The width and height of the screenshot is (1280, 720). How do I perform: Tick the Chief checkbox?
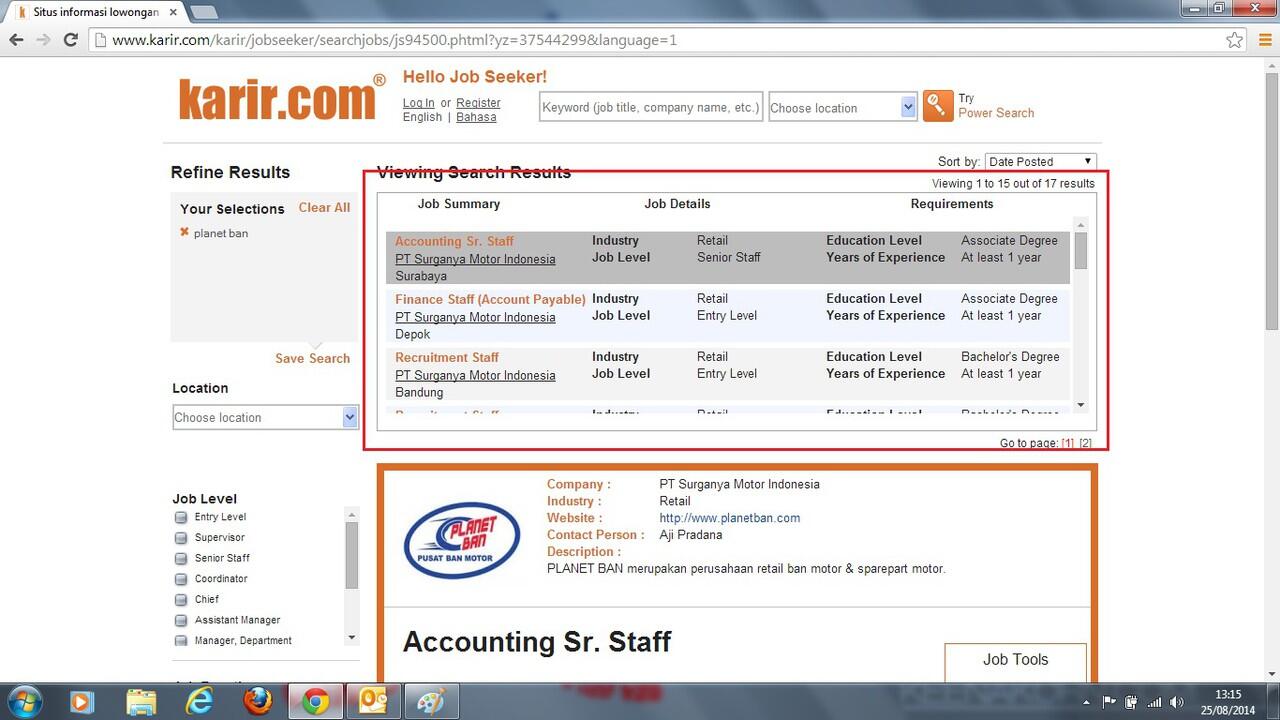pyautogui.click(x=181, y=600)
